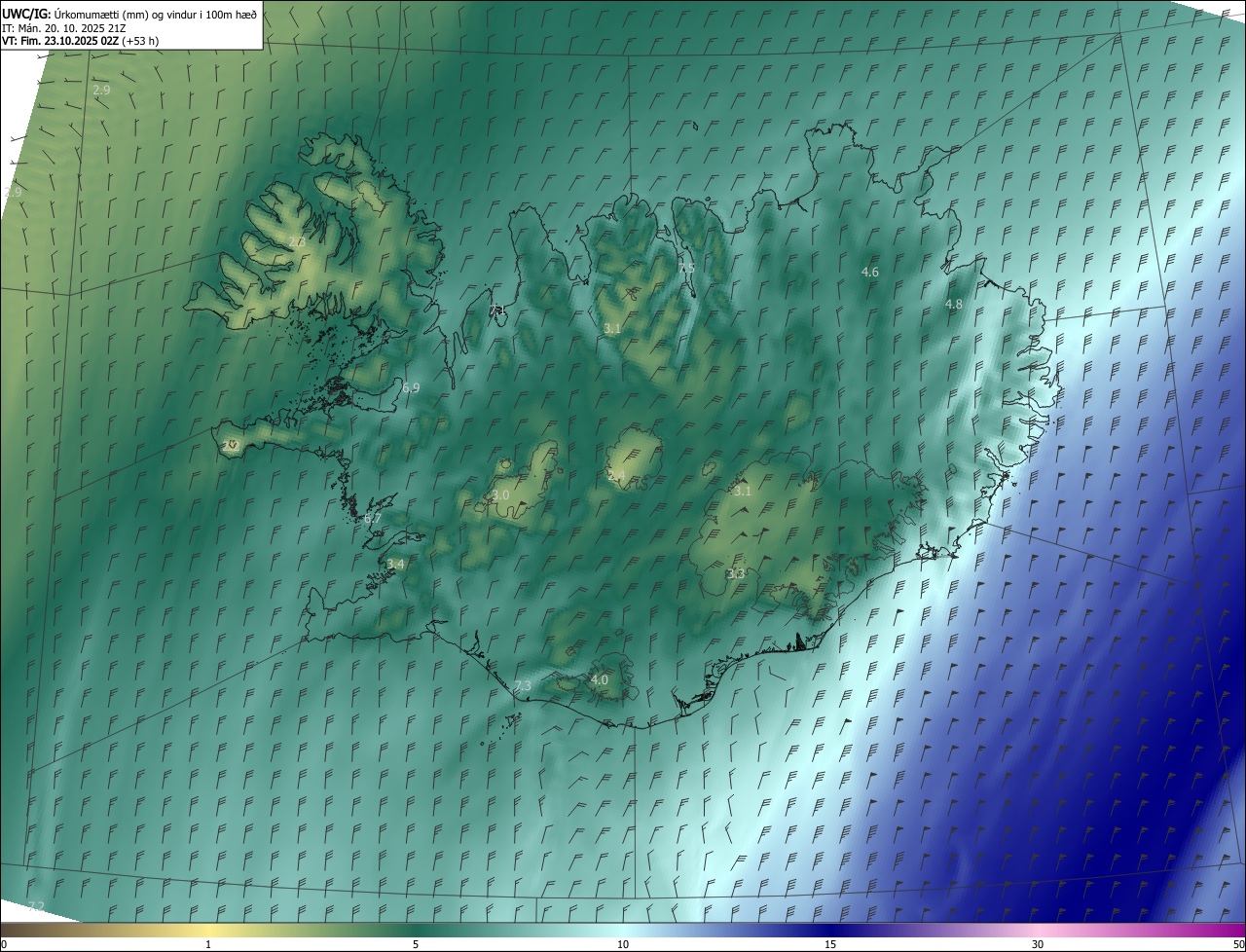Image resolution: width=1246 pixels, height=952 pixels.
Task: Click the color scale tick label '1'
Action: [x=208, y=944]
